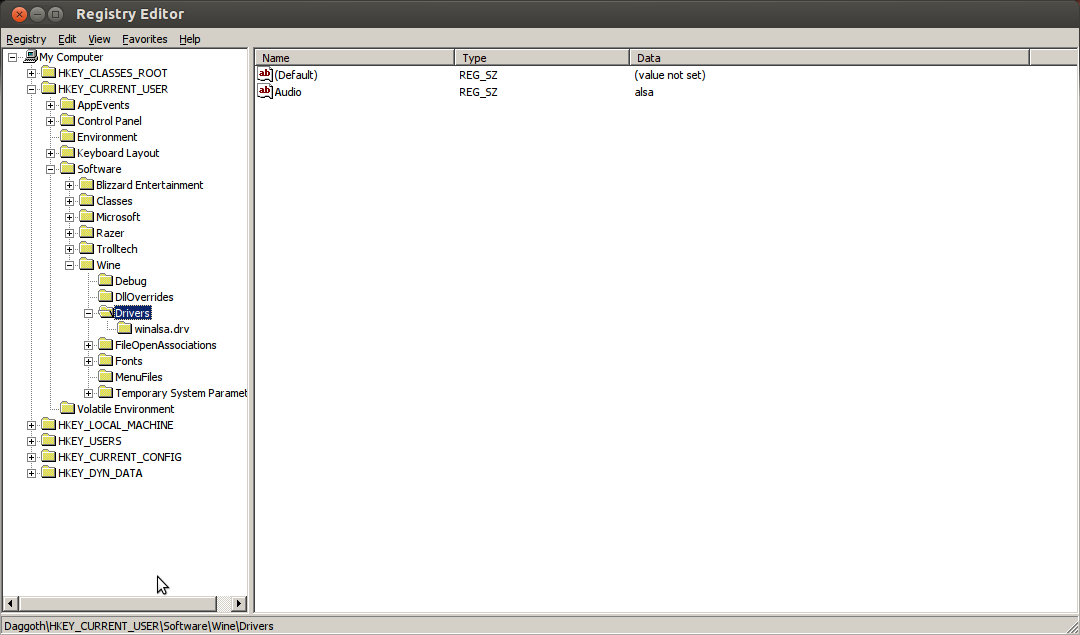Viewport: 1080px width, 635px height.
Task: Sort values by Name column header
Action: (355, 58)
